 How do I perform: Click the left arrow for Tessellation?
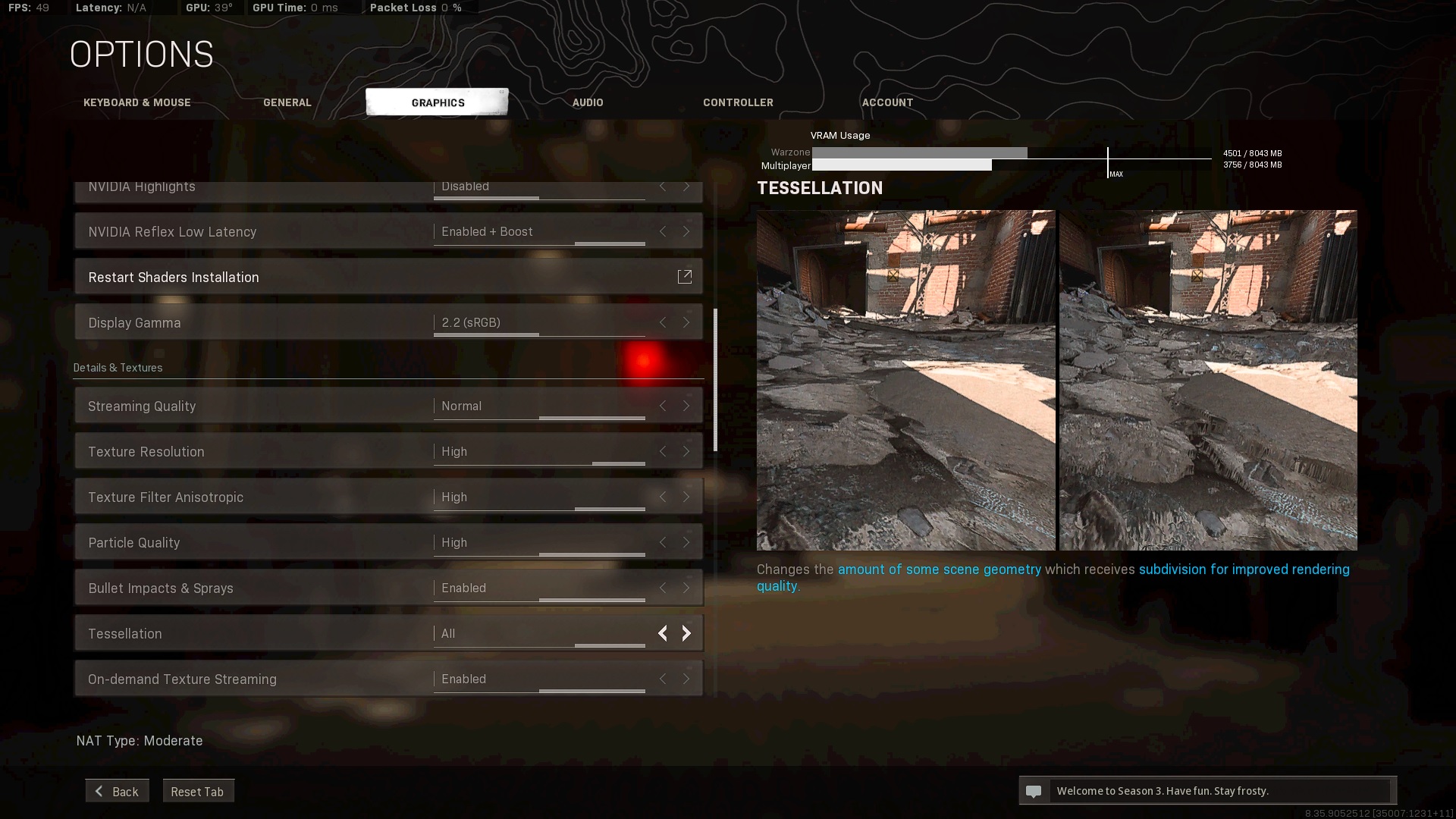click(x=663, y=633)
